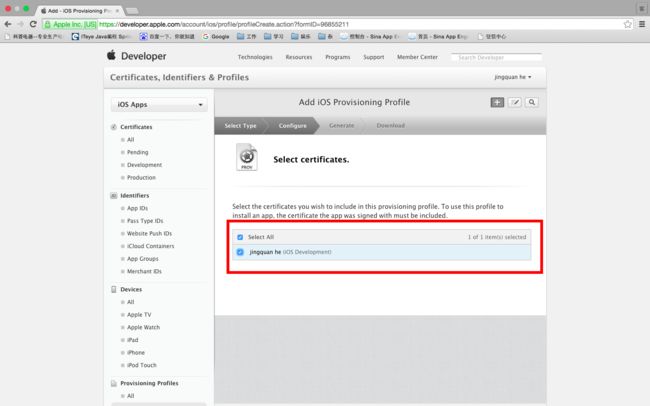The height and width of the screenshot is (406, 650).
Task: Go to Generate step
Action: (342, 126)
